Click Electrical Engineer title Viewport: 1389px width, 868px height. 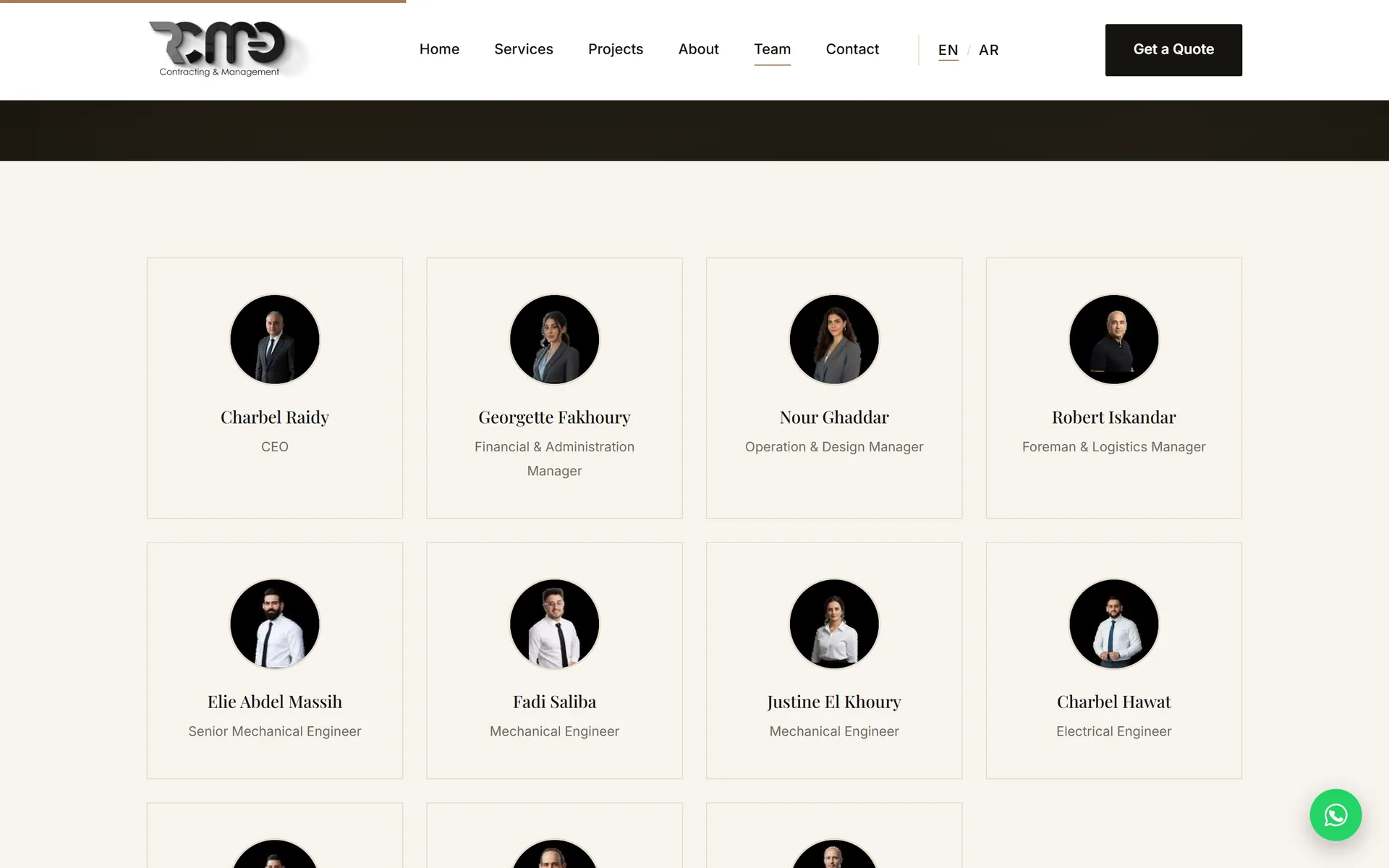(1114, 731)
